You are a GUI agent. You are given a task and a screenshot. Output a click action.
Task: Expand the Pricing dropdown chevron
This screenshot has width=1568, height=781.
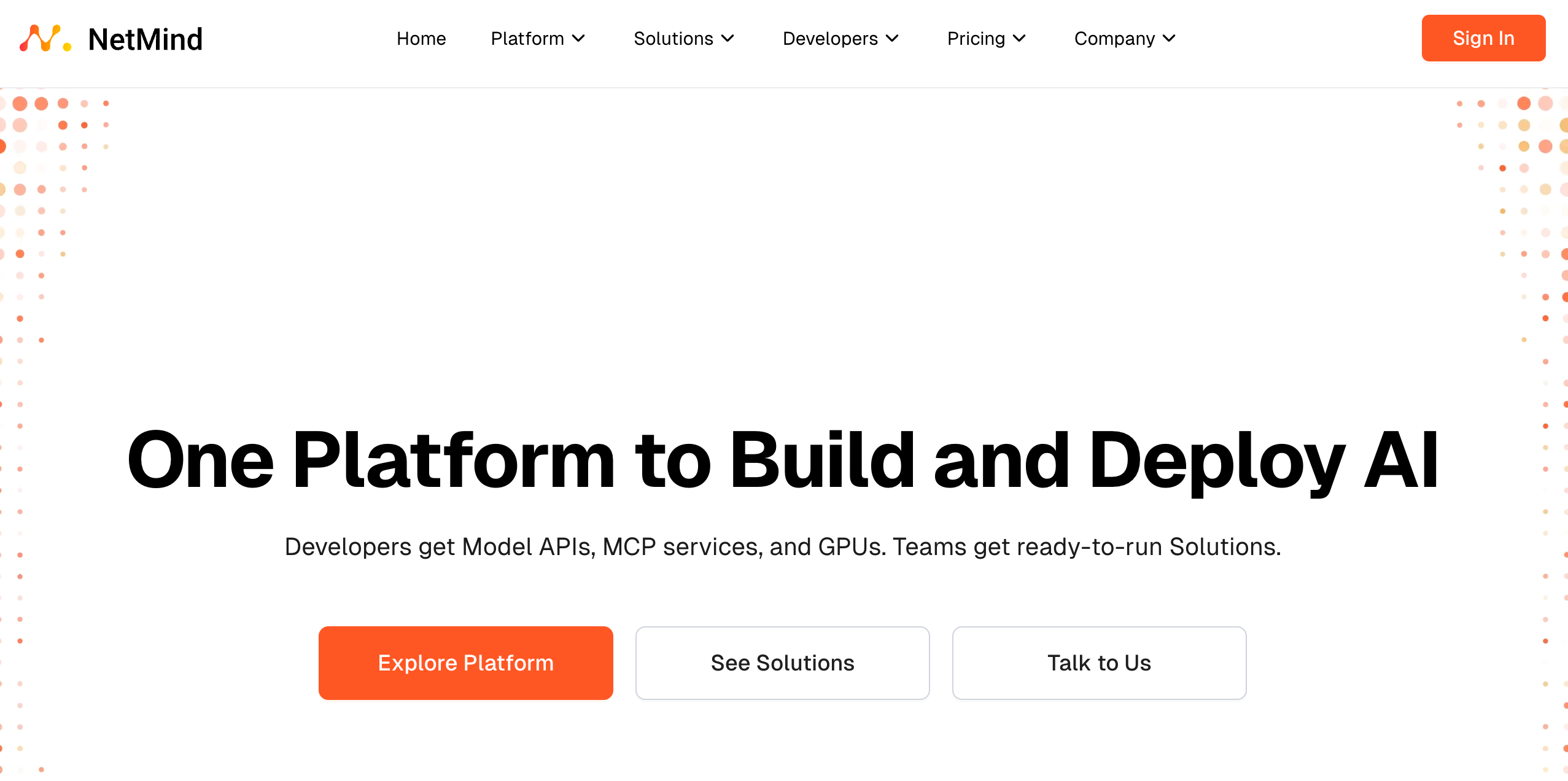[x=1019, y=39]
